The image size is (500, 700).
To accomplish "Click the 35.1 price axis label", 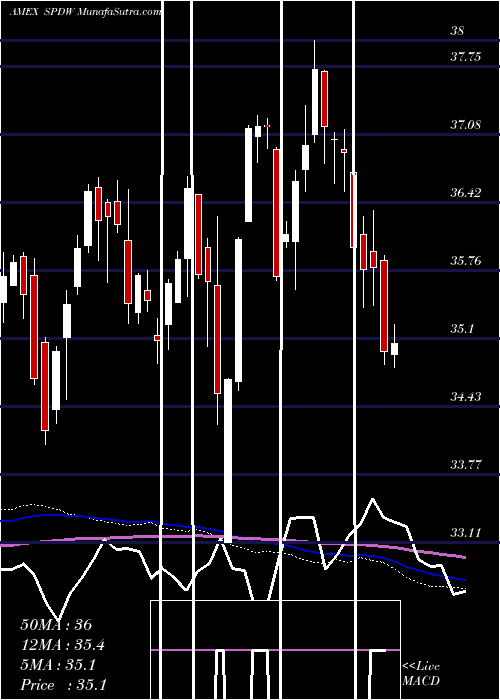I will pyautogui.click(x=462, y=329).
